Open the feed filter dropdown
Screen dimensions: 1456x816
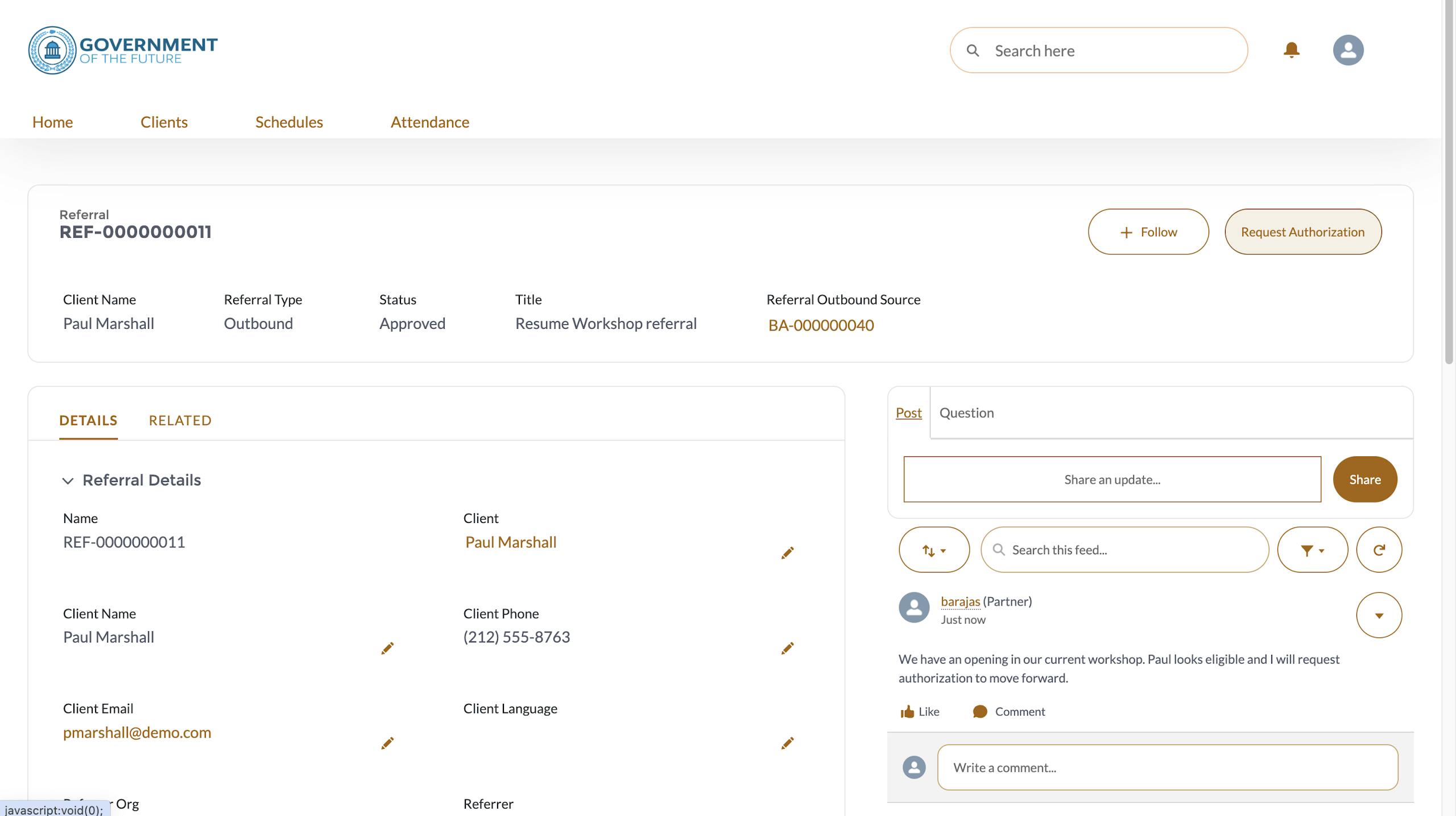(1312, 550)
